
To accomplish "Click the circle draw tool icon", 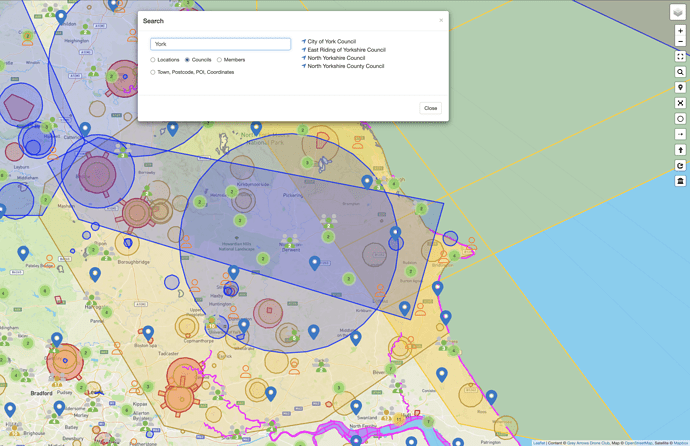I will (680, 119).
